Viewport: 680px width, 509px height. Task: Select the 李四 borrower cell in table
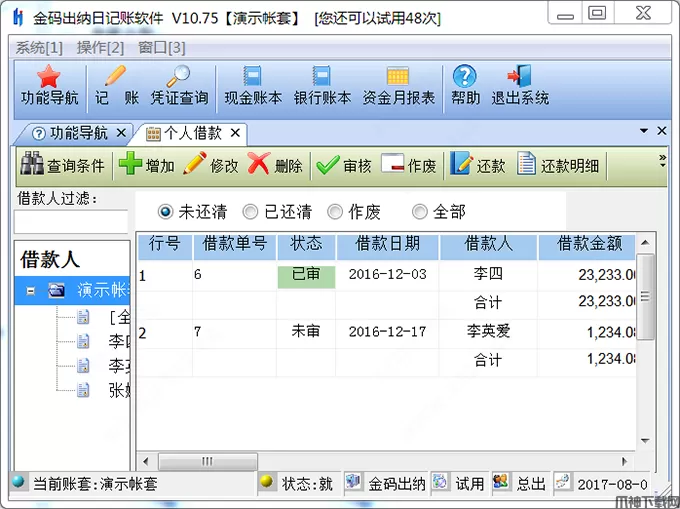coord(488,274)
